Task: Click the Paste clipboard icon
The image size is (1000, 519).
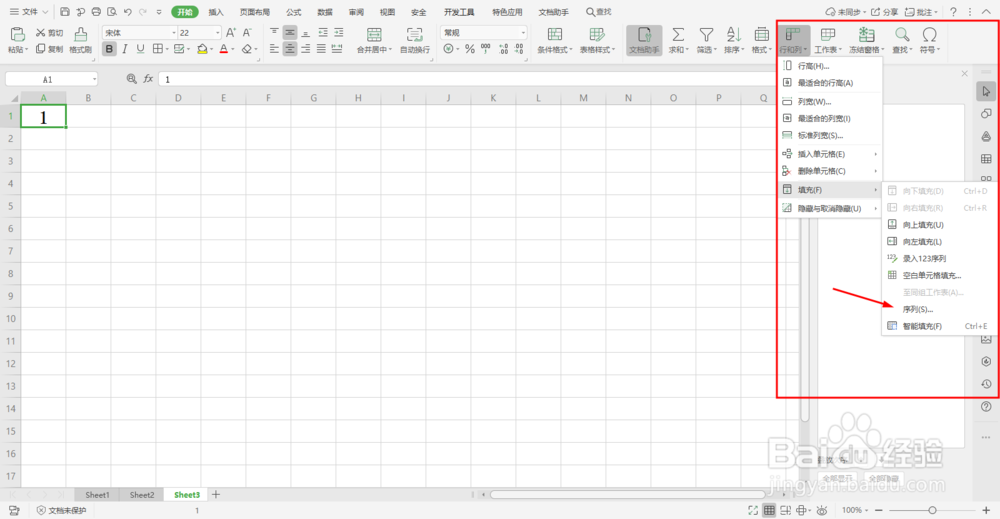Action: point(17,34)
